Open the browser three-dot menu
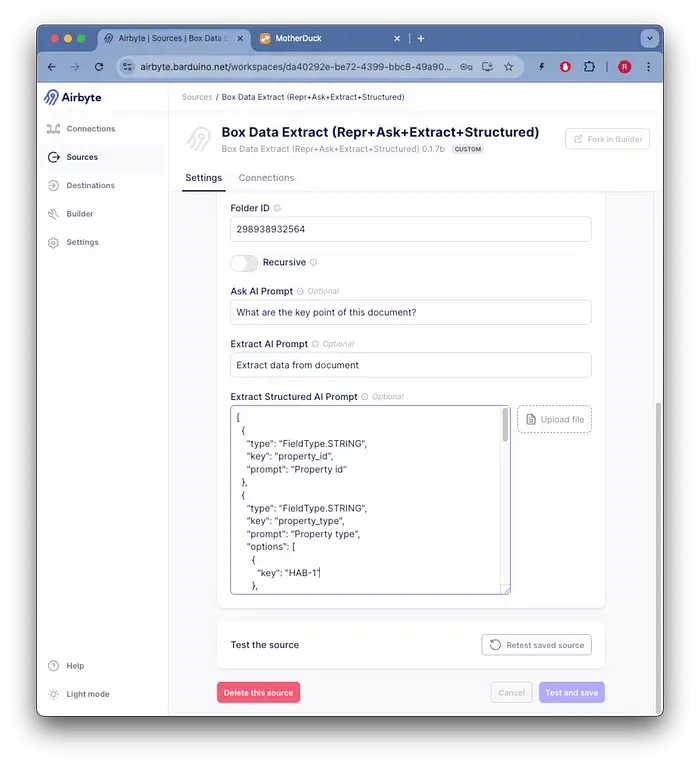The width and height of the screenshot is (700, 765). (x=648, y=67)
